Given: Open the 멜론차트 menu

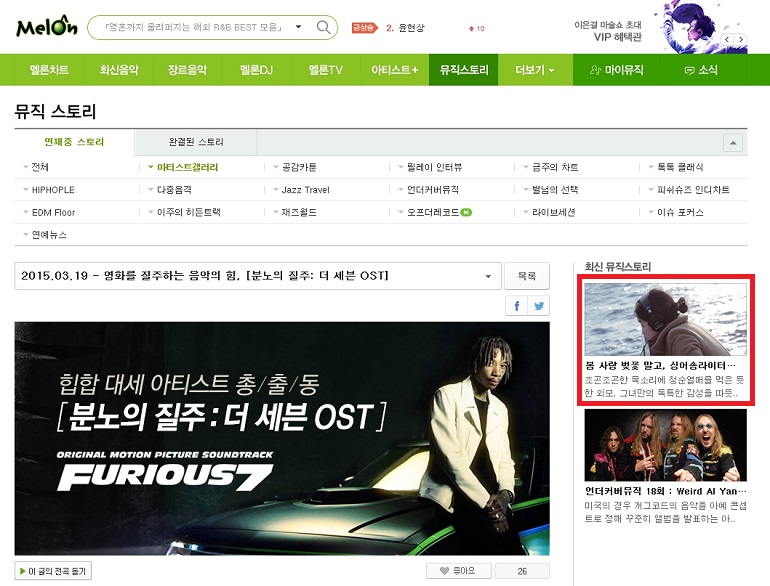Looking at the screenshot, I should coord(49,70).
